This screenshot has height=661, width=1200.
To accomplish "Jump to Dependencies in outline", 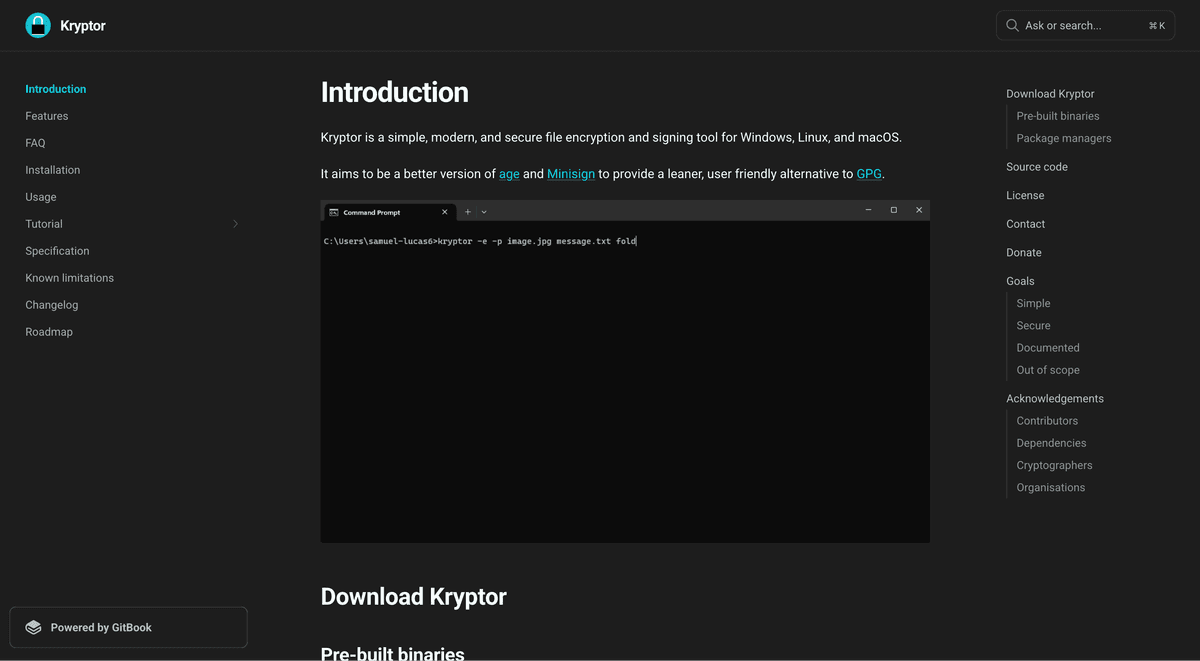I will pyautogui.click(x=1051, y=443).
